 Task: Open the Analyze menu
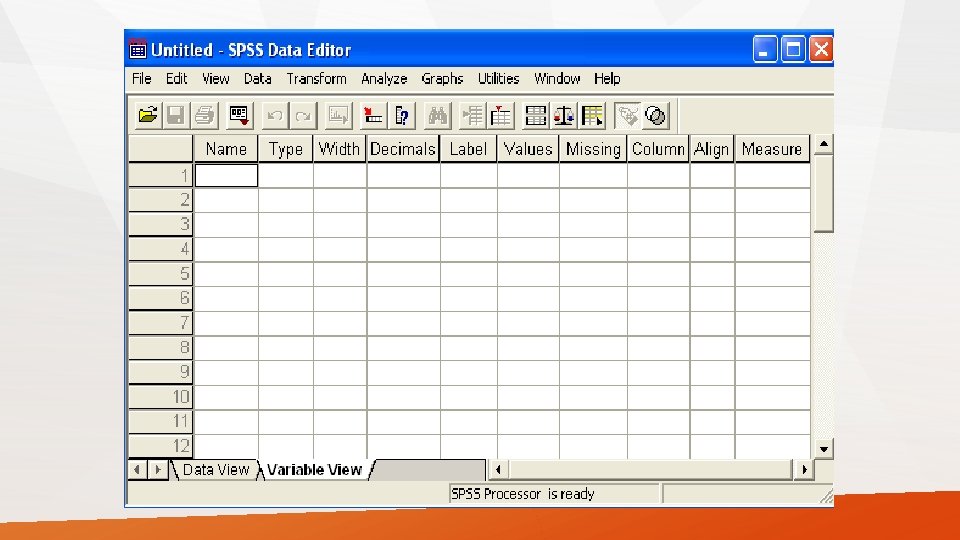click(x=384, y=79)
